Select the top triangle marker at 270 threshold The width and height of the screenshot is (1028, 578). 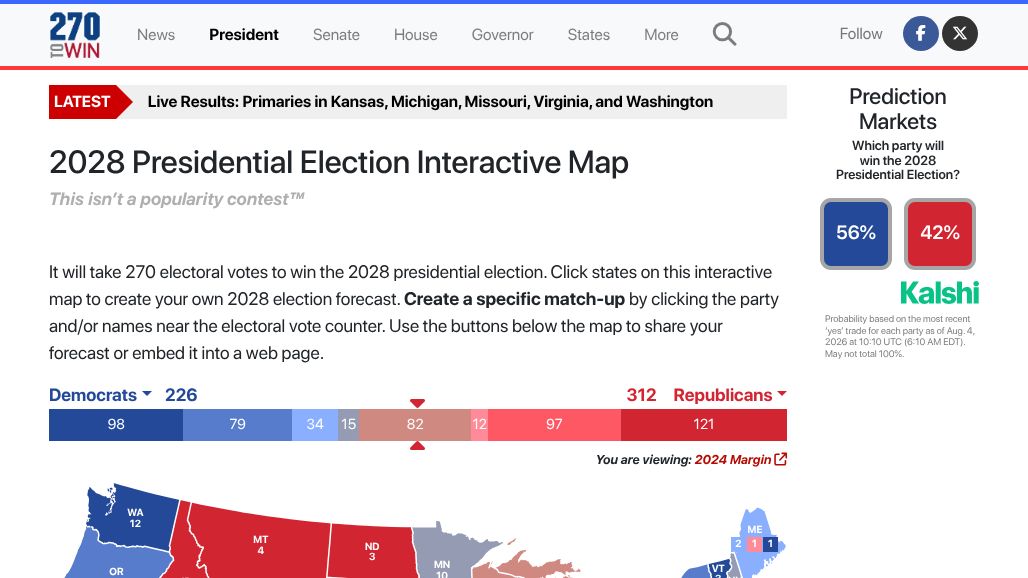point(418,403)
